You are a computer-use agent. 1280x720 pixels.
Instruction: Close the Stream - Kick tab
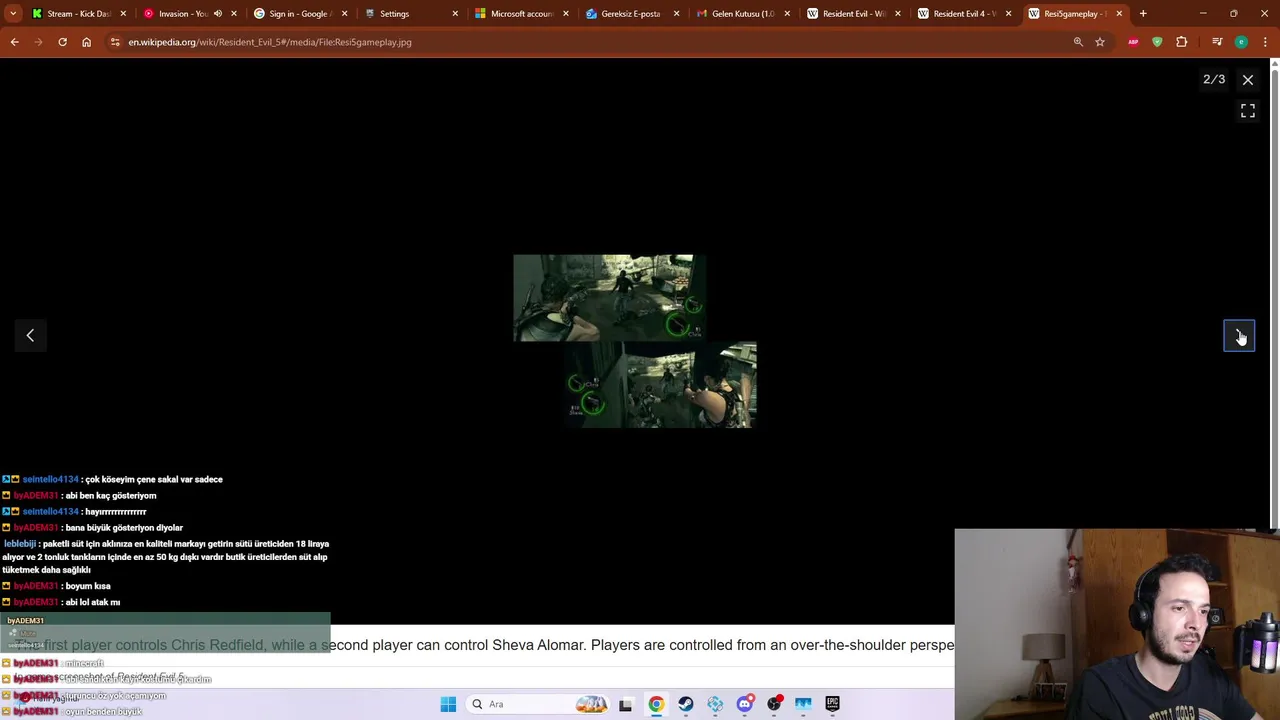[x=123, y=14]
